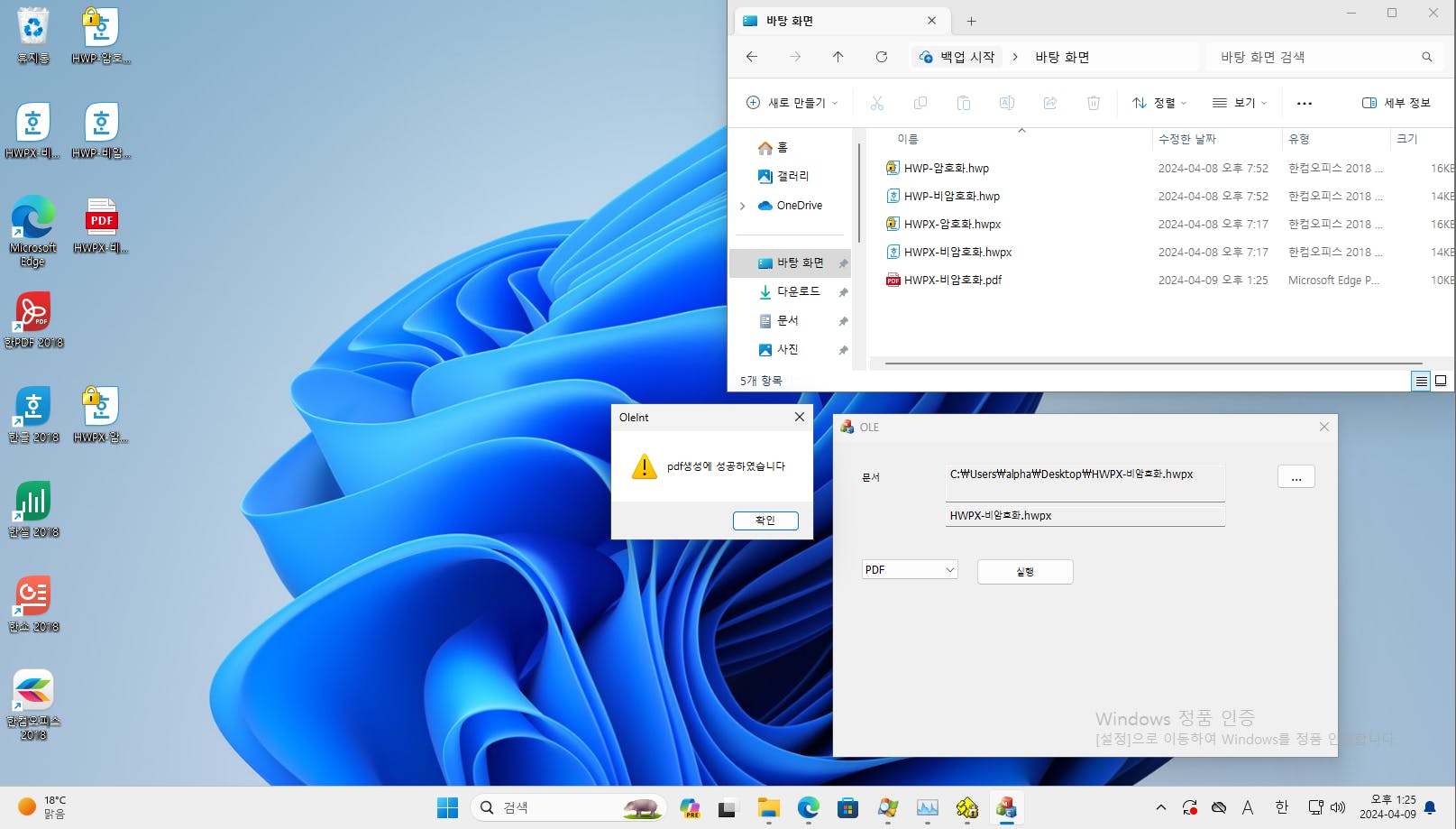Toggle the 세부 정보 details pane
The width and height of the screenshot is (1456, 829).
pyautogui.click(x=1396, y=103)
